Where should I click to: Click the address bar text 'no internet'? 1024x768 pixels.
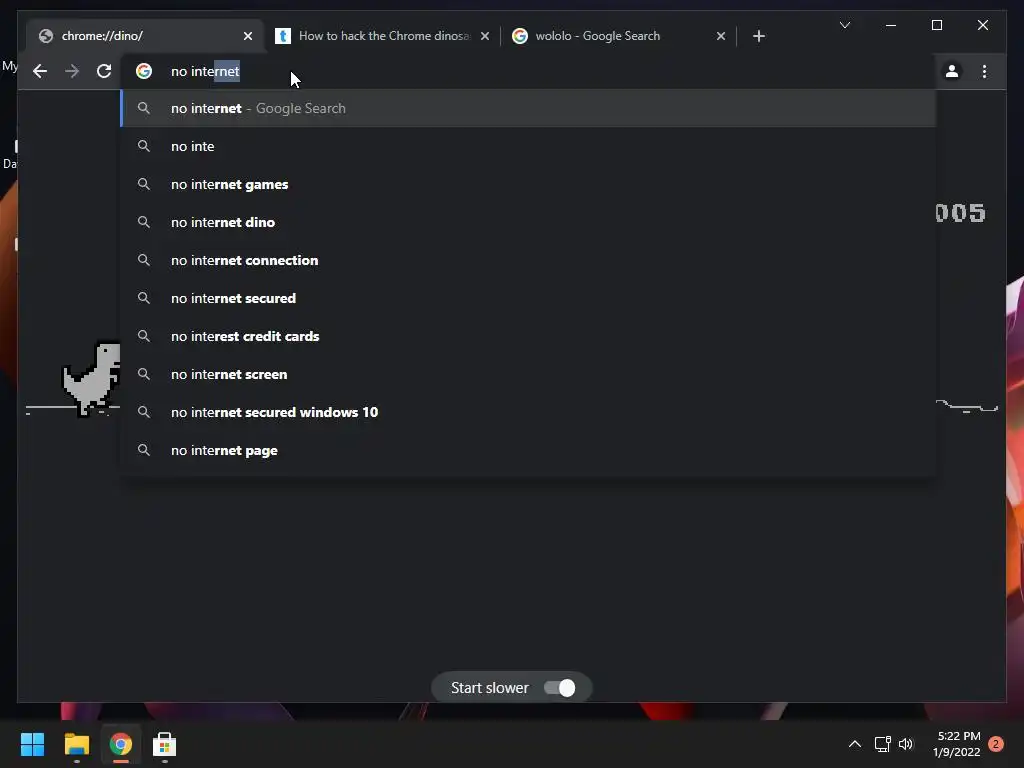pos(205,71)
